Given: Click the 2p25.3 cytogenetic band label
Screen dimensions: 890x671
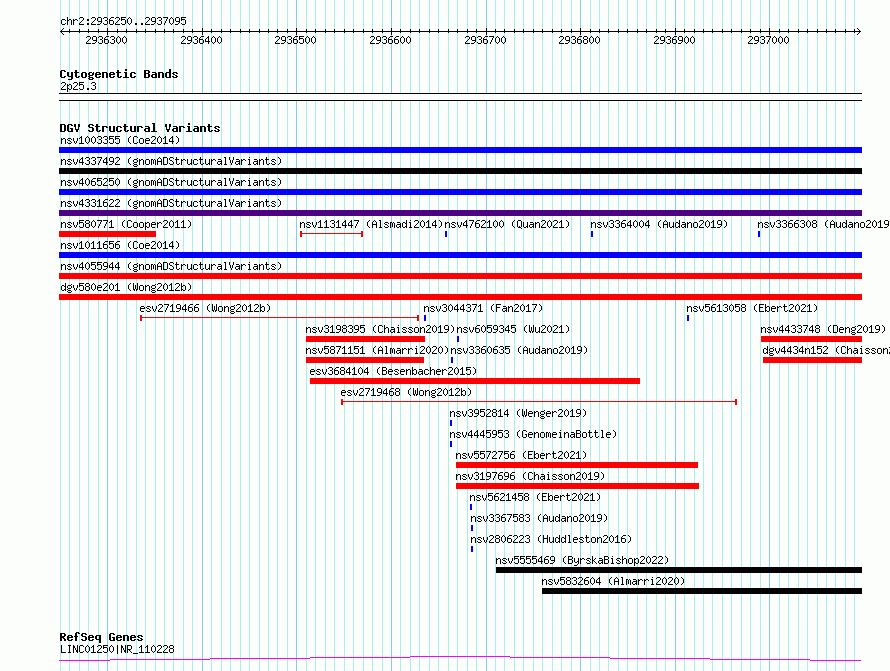Looking at the screenshot, I should pos(78,87).
